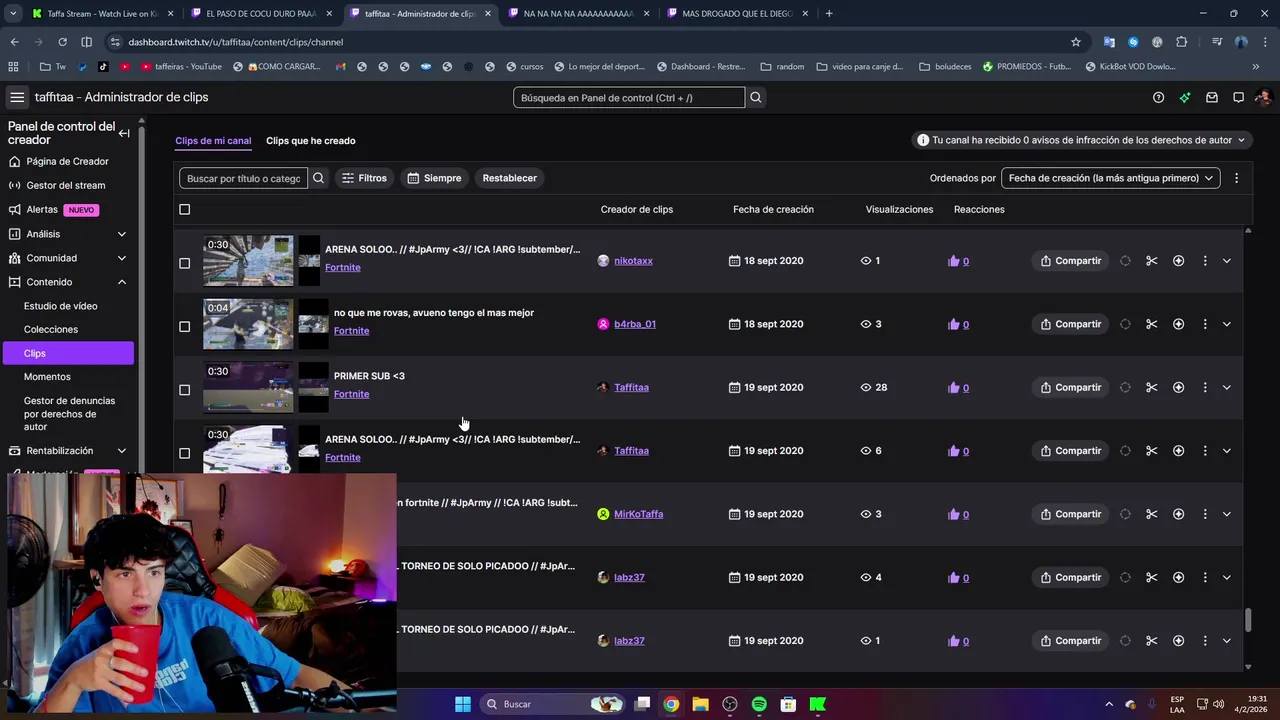Viewport: 1280px width, 720px height.
Task: Collapse the Contenido sidebar section
Action: point(121,282)
